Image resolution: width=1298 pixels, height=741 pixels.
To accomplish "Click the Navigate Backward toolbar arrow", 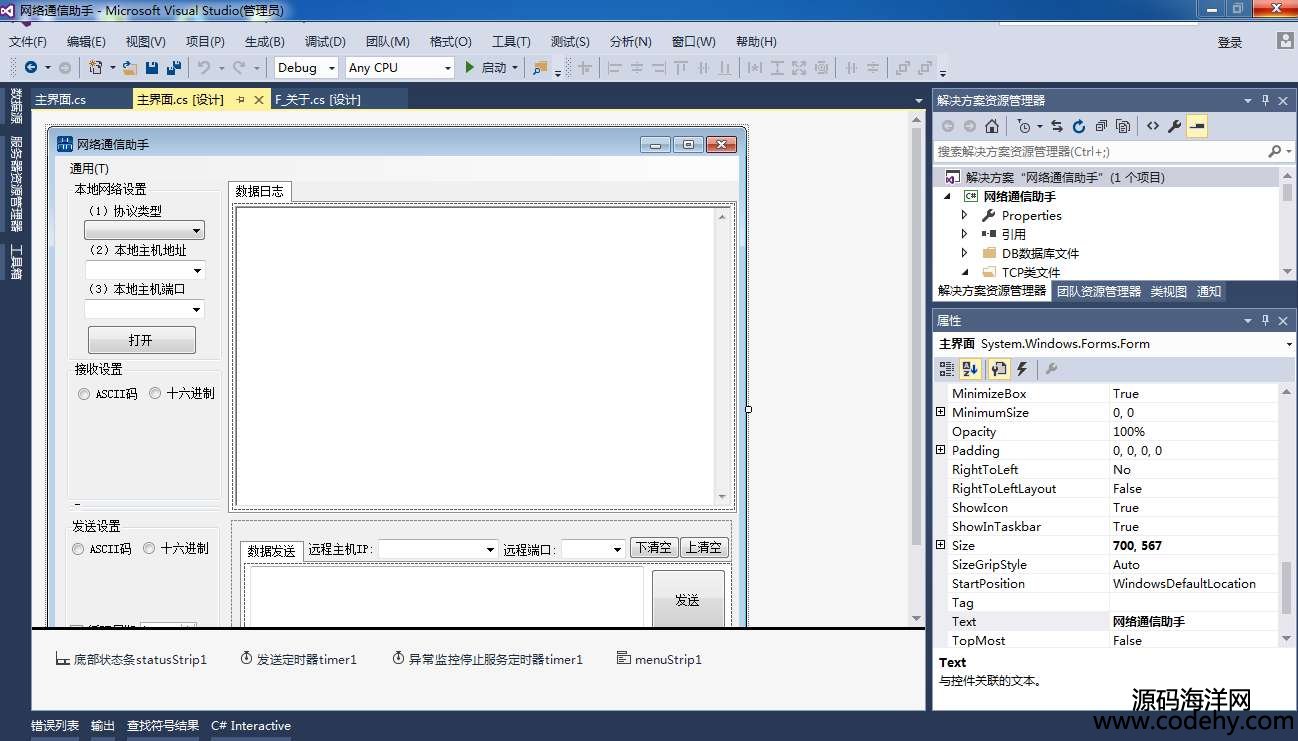I will coord(31,67).
